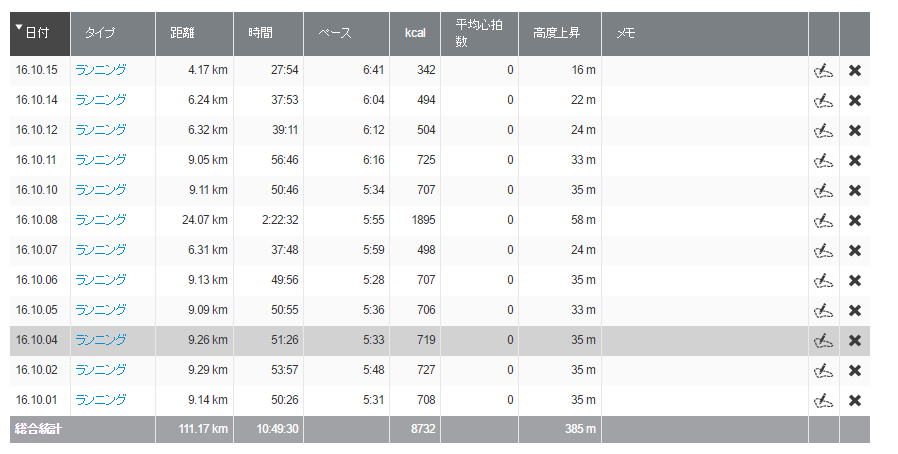The image size is (898, 454).
Task: Edit the highlighted 16.10.04 entry
Action: click(x=823, y=341)
